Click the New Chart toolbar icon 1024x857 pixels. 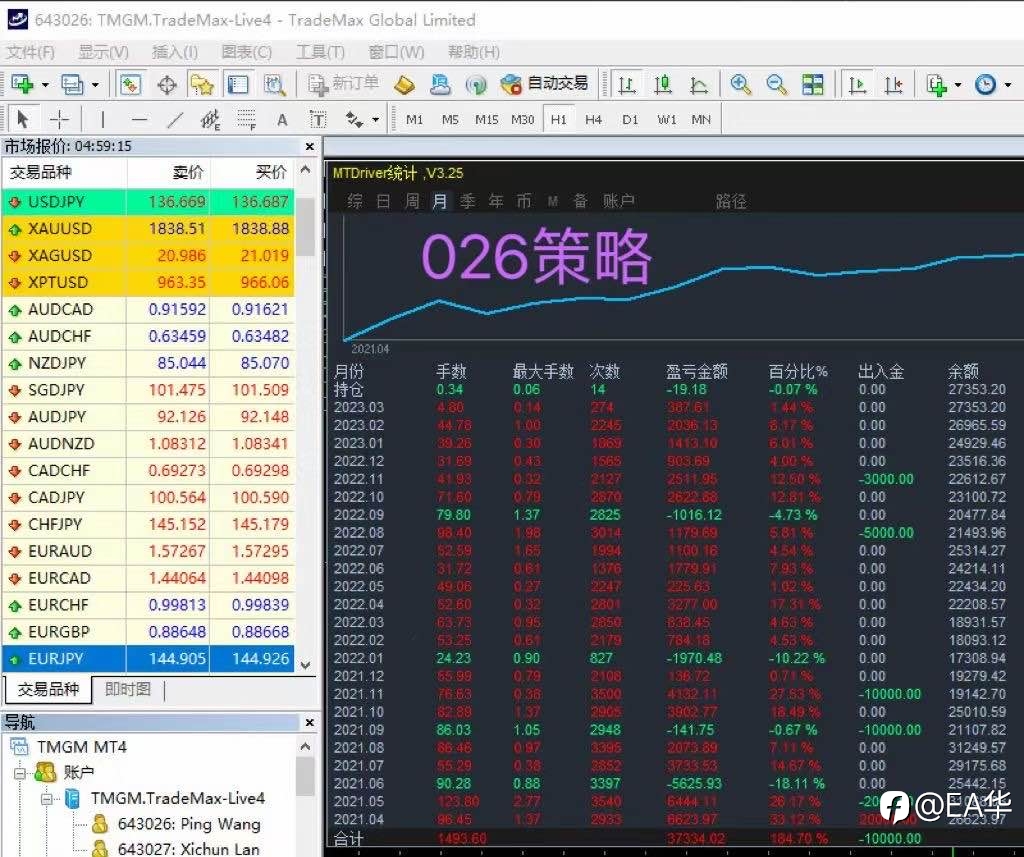click(22, 84)
